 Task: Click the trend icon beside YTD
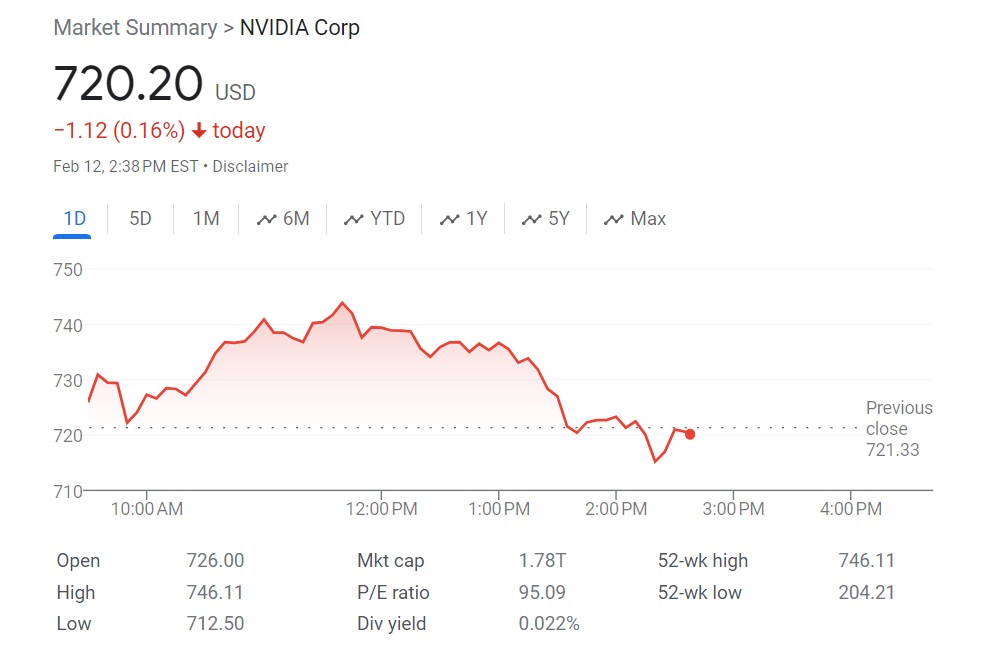click(x=353, y=219)
